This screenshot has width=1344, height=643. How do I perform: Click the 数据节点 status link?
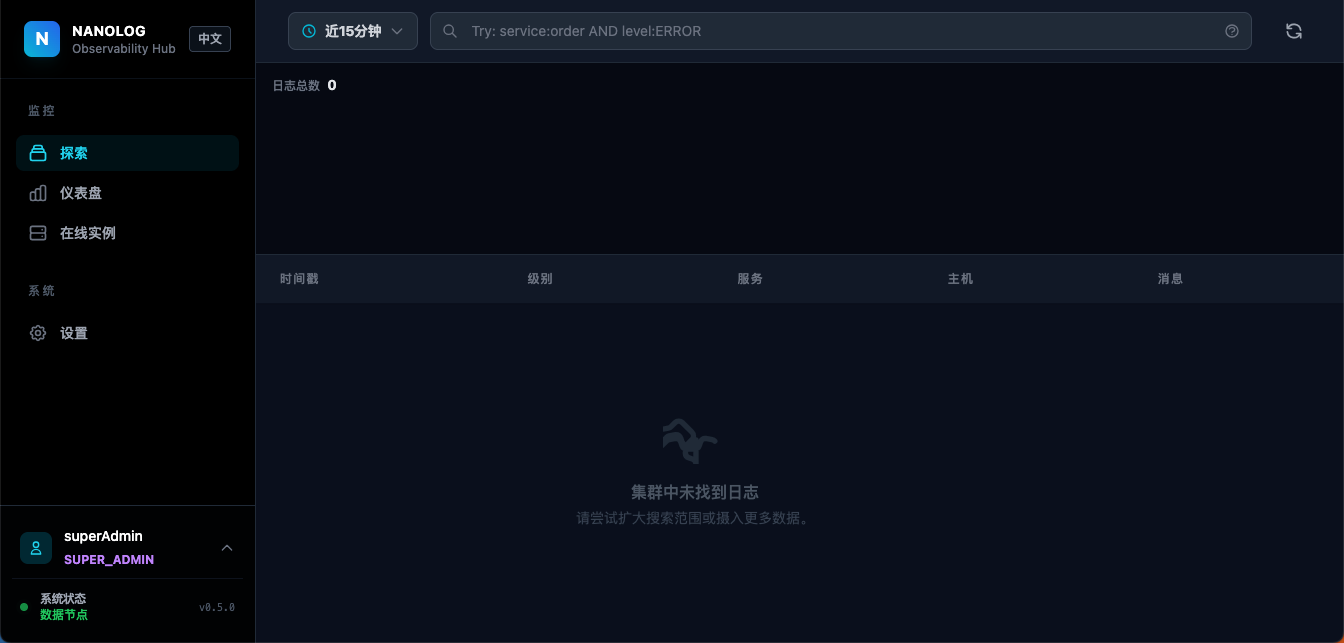point(63,615)
